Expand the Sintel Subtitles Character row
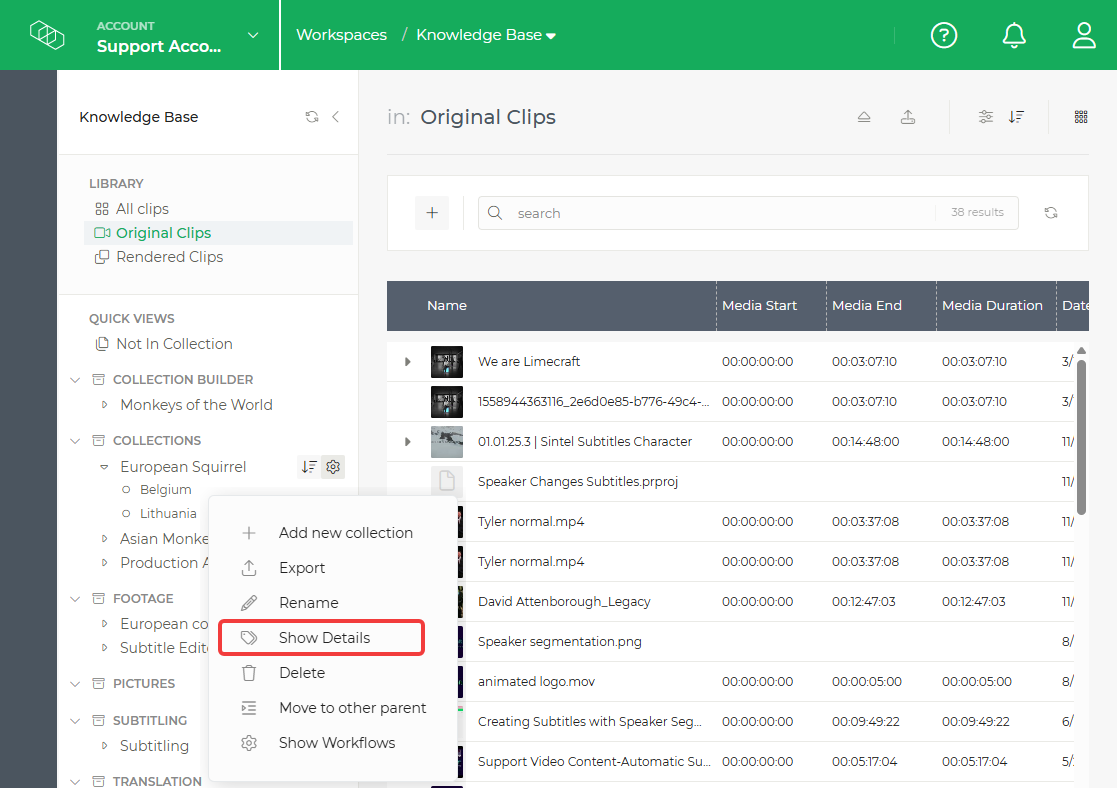 (x=407, y=441)
